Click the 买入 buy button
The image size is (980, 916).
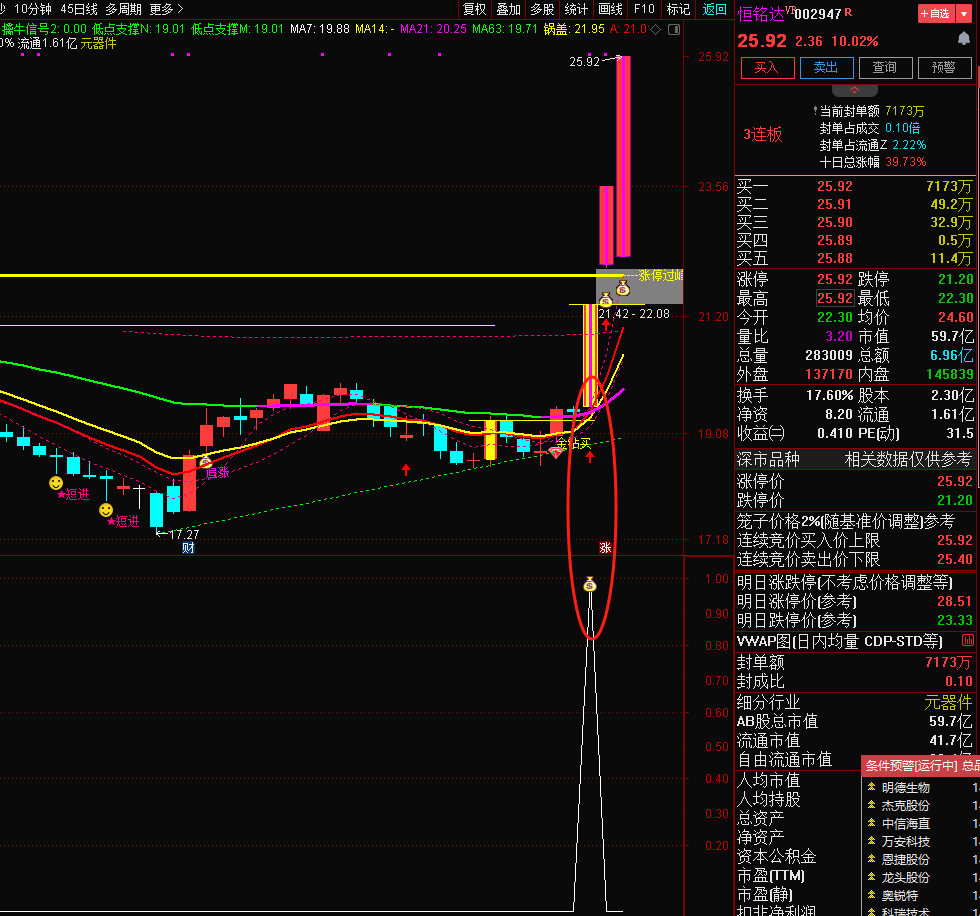[766, 67]
